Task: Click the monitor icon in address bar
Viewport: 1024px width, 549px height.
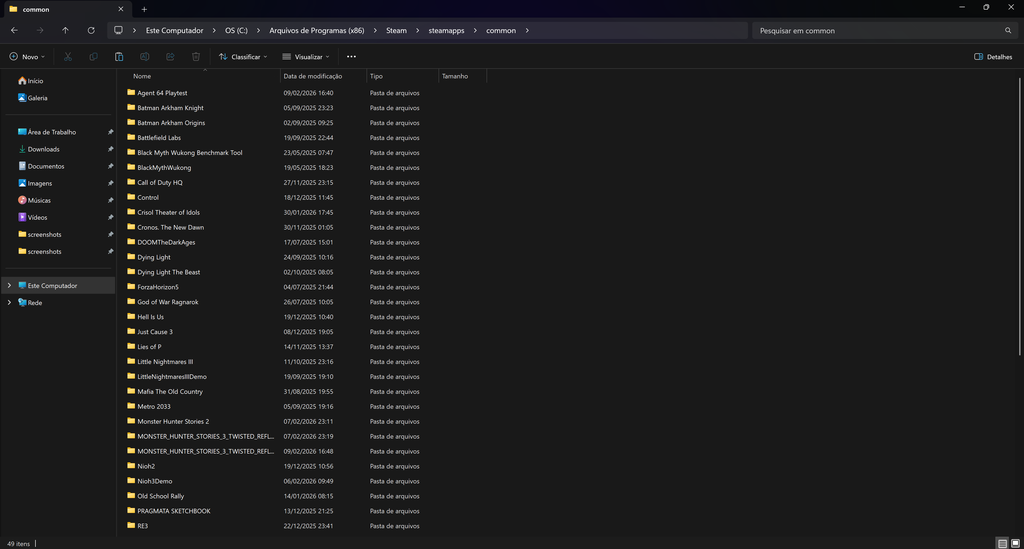Action: point(118,31)
